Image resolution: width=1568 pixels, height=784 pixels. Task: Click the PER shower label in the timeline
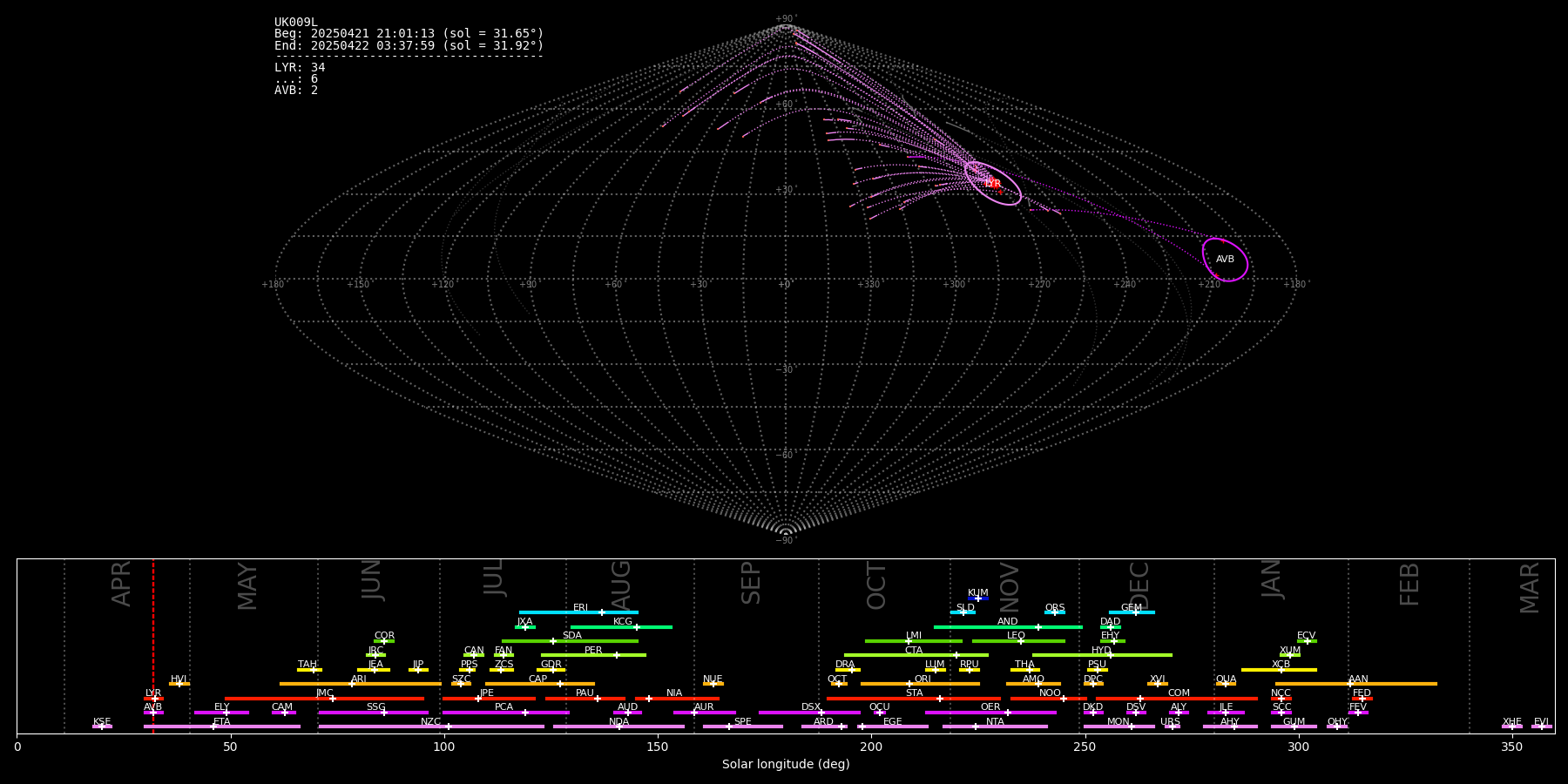[x=593, y=651]
